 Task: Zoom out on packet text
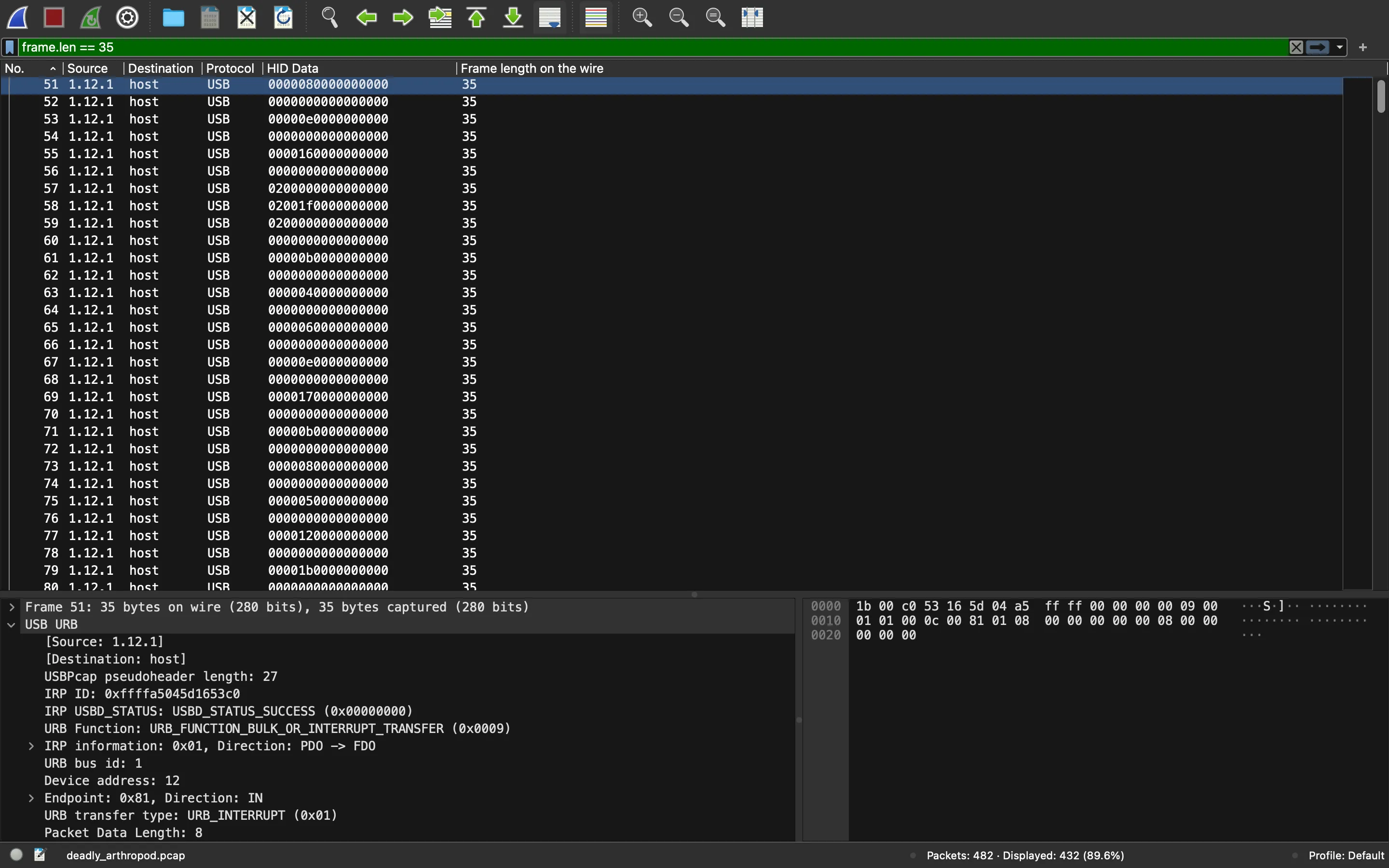coord(679,17)
